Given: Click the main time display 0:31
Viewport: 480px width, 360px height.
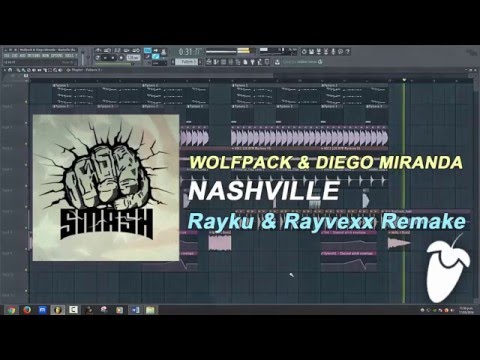Looking at the screenshot, I should pos(190,52).
